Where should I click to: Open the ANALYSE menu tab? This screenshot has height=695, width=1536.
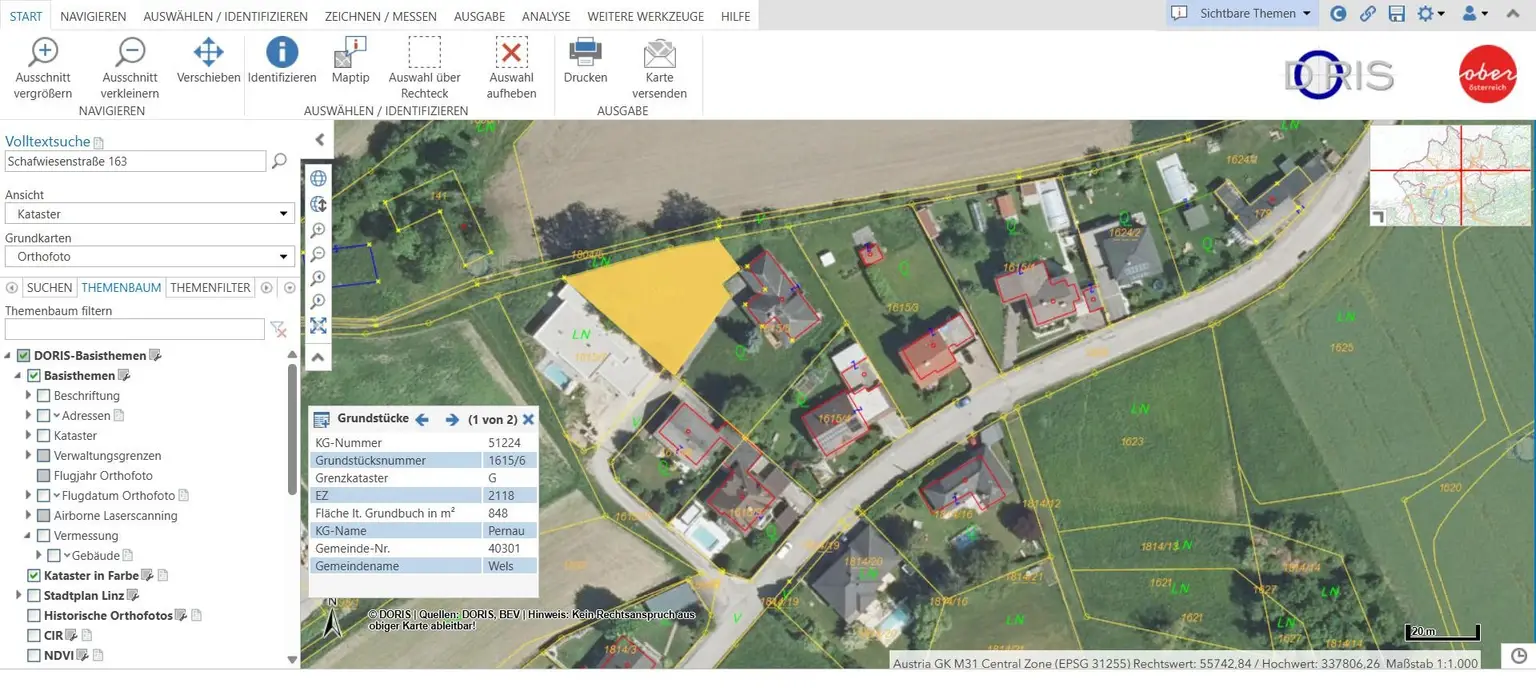click(546, 17)
